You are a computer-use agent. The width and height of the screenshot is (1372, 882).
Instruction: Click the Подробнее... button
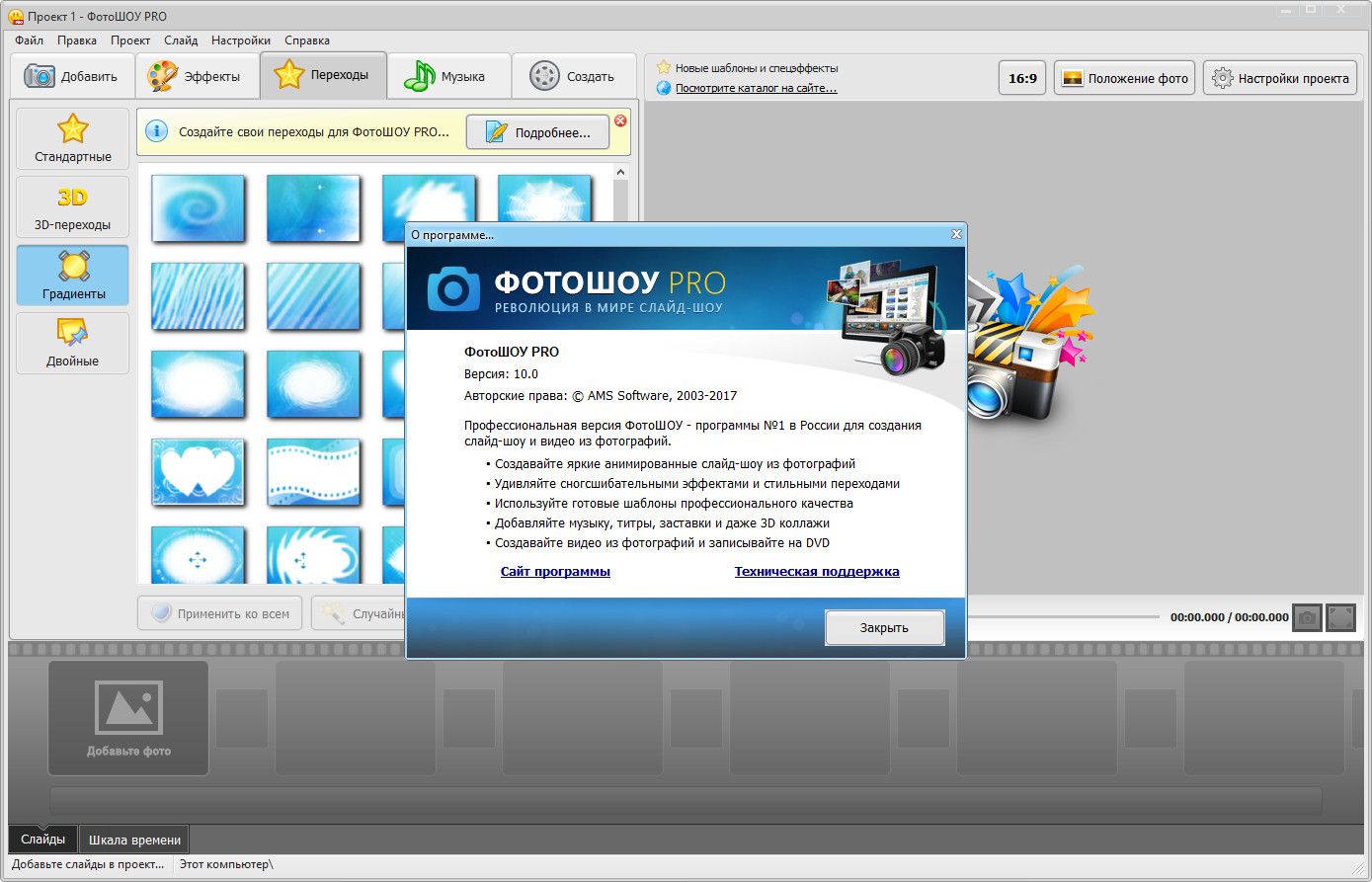537,132
